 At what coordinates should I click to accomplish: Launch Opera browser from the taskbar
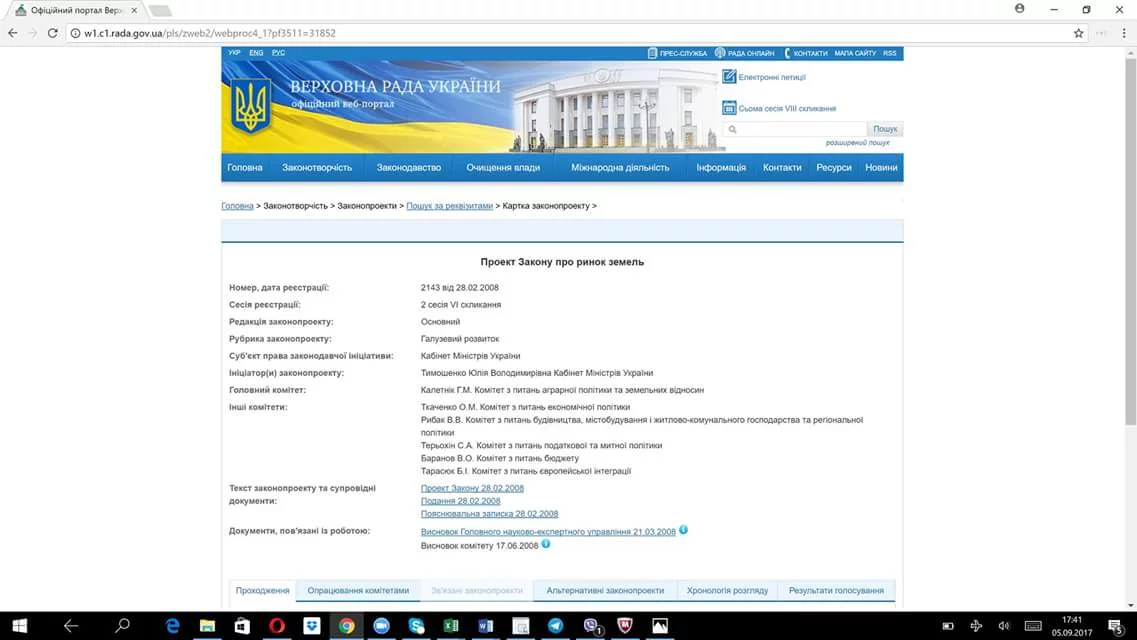(x=277, y=626)
